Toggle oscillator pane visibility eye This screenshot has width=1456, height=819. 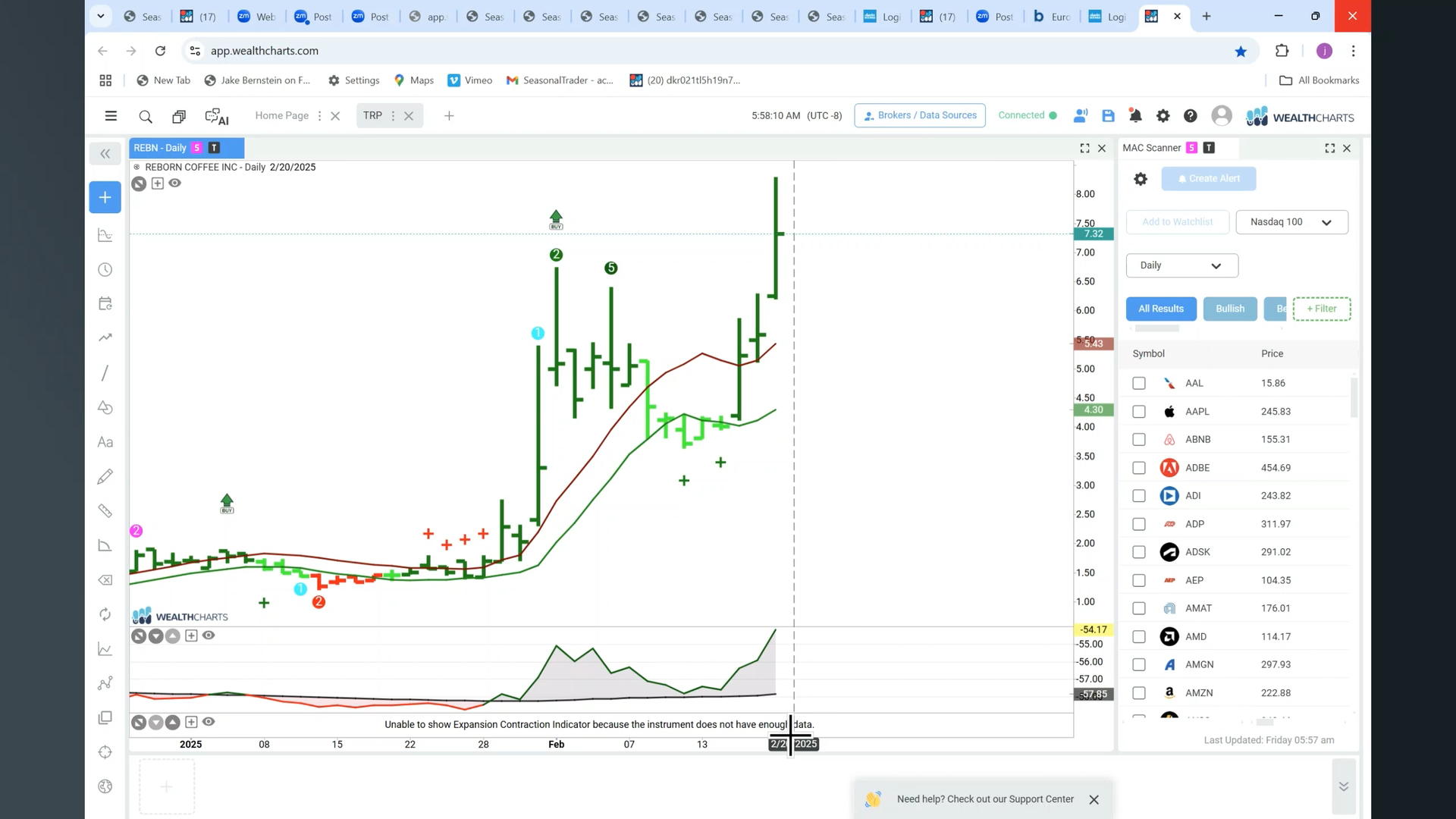pyautogui.click(x=209, y=635)
